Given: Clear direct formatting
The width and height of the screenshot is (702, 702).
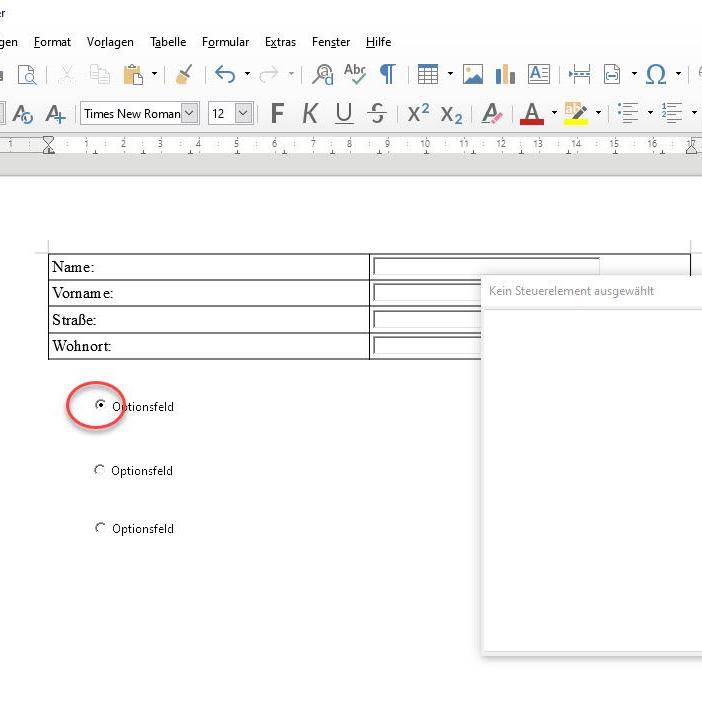Looking at the screenshot, I should 492,113.
